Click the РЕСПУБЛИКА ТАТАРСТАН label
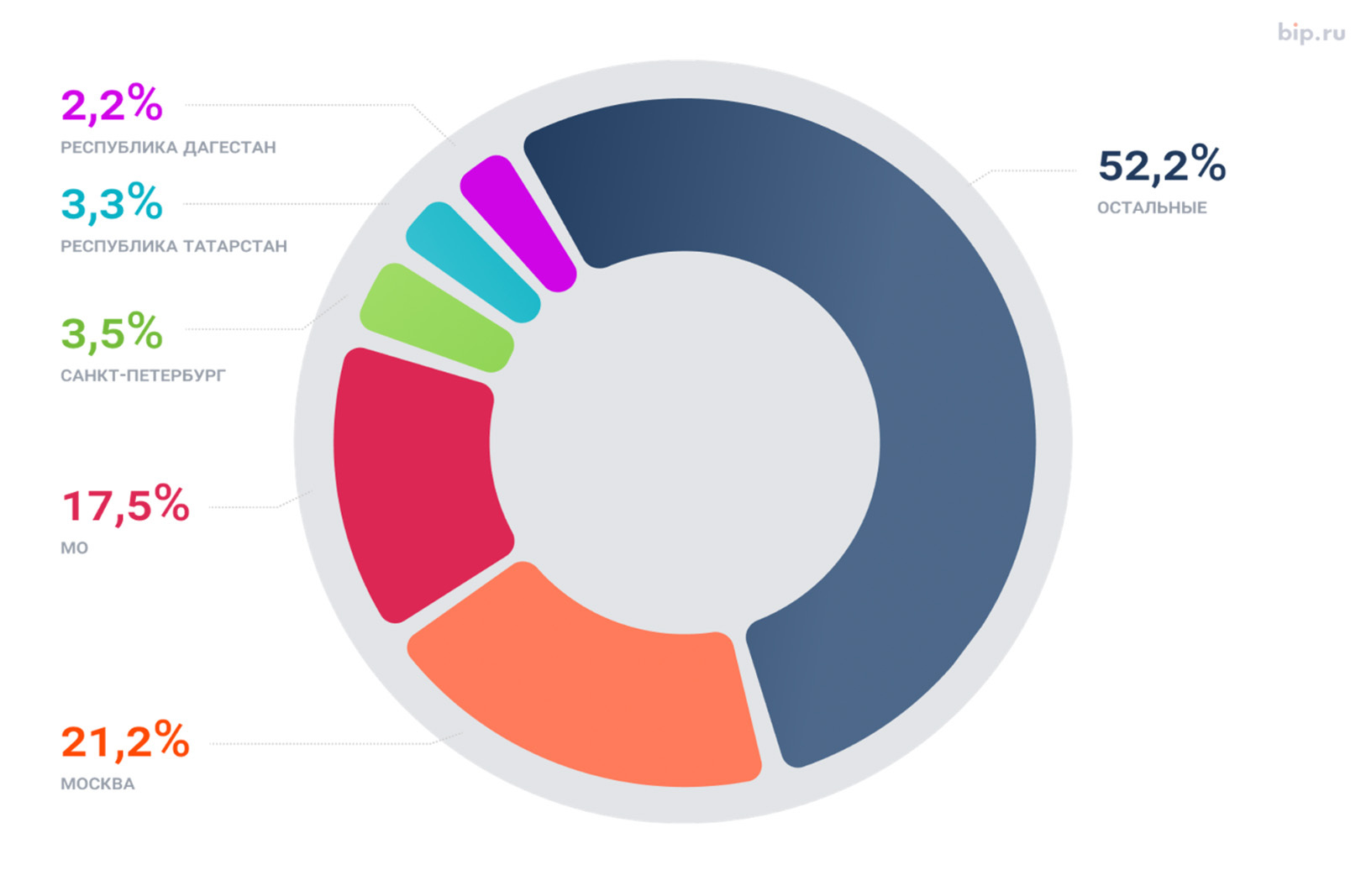1361x896 pixels. tap(174, 246)
